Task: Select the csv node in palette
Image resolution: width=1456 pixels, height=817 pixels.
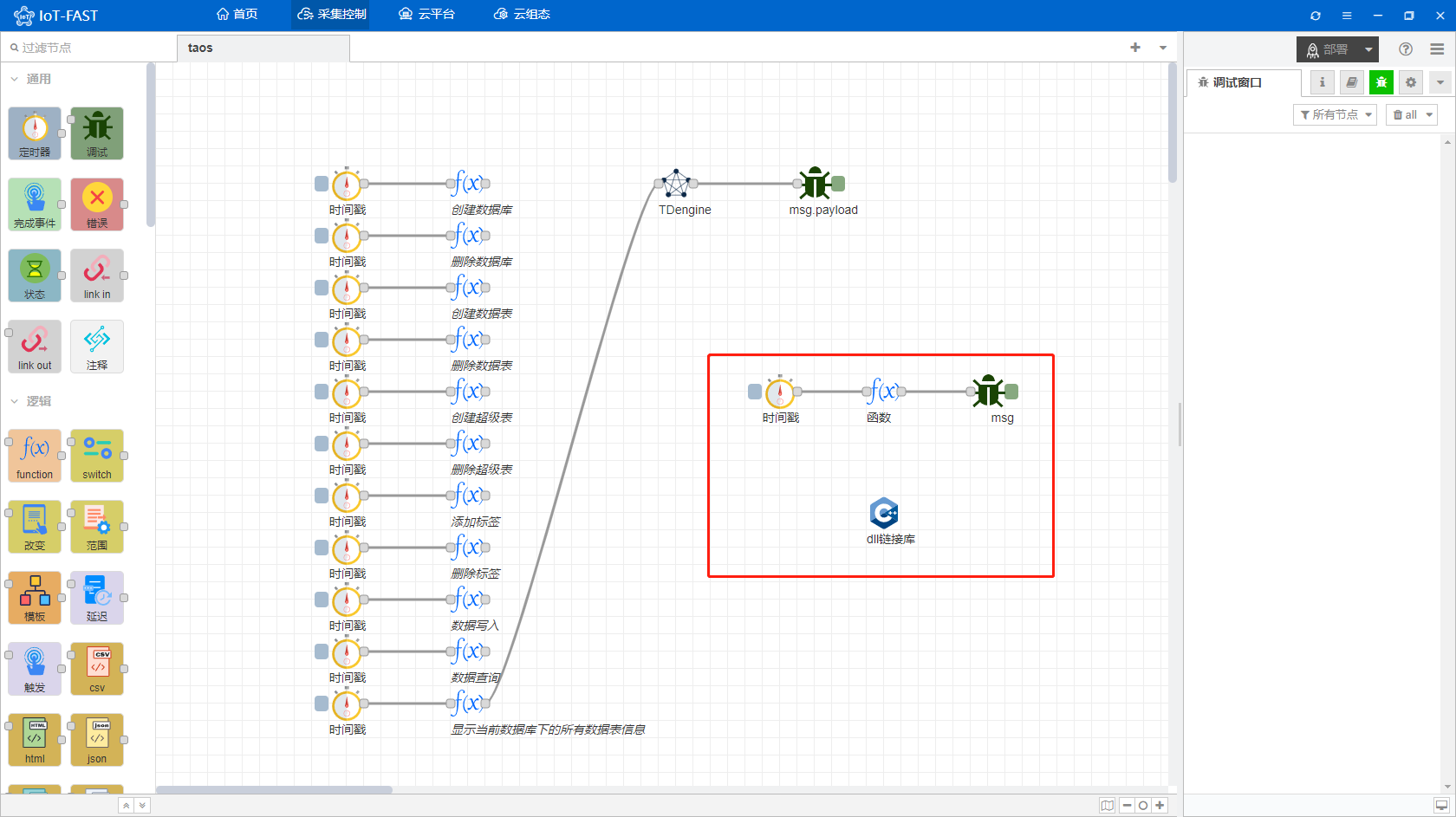Action: (97, 669)
